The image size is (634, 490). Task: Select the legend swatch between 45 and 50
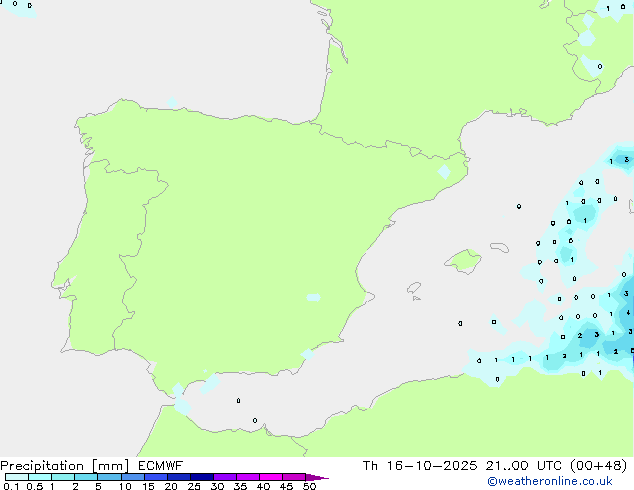click(x=294, y=477)
